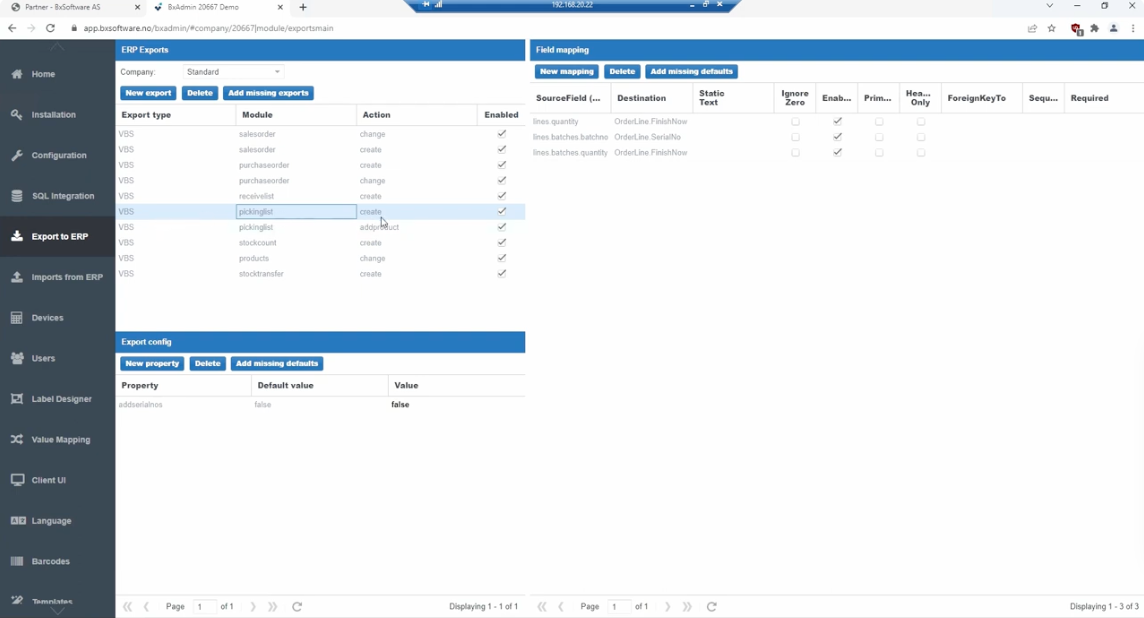Open the browser tab search chevron

(1049, 6)
